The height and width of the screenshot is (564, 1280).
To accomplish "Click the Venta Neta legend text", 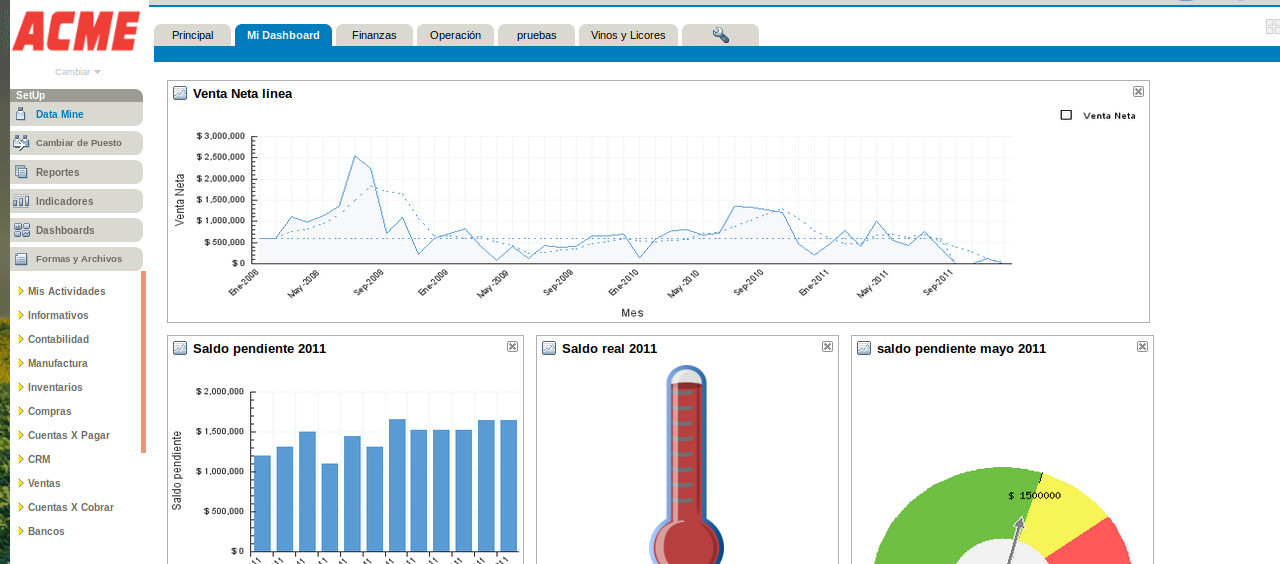I will 1110,115.
